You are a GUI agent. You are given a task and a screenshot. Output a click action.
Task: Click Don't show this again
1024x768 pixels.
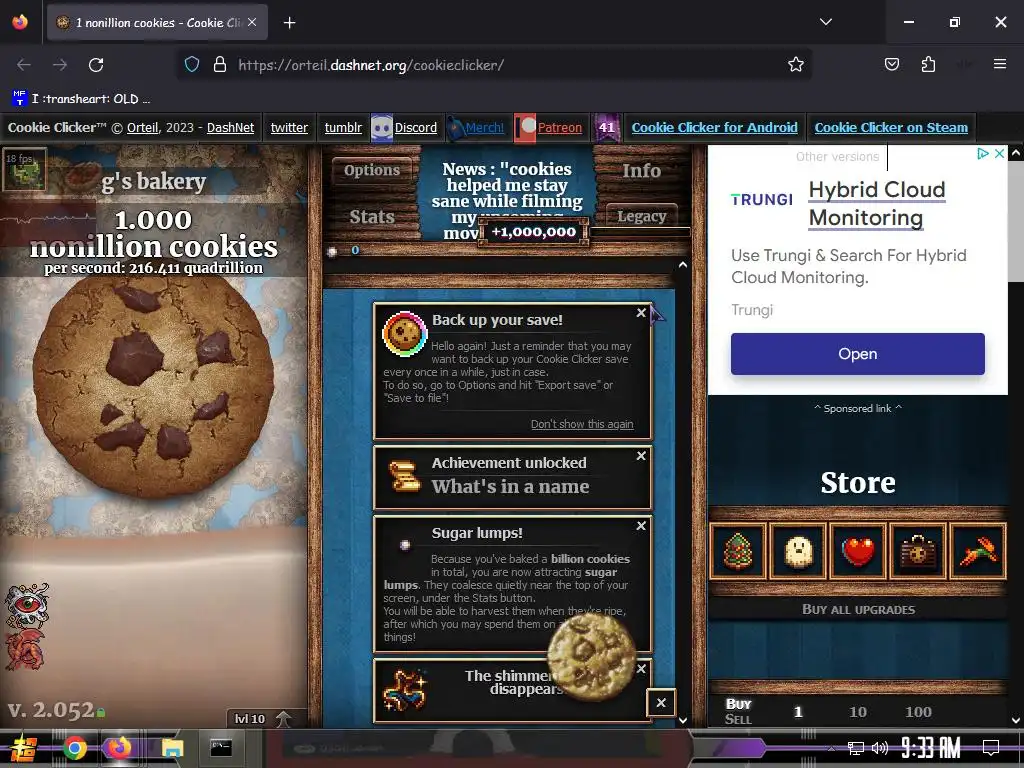582,424
